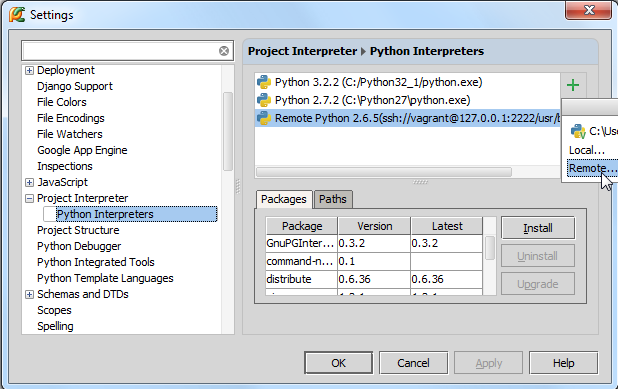Click the horizontal scrollbar of interpreters list
618x389 pixels.
pos(384,172)
